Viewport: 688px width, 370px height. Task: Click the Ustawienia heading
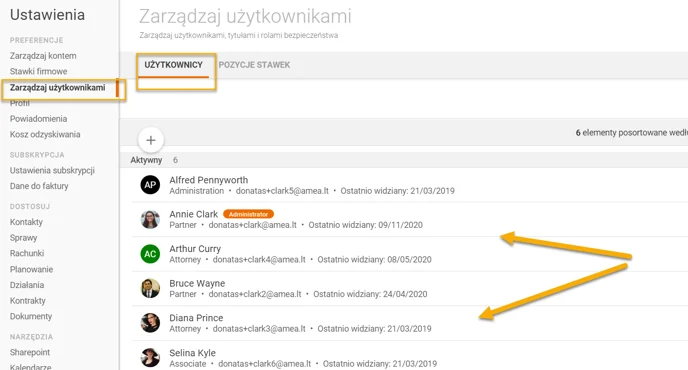47,15
